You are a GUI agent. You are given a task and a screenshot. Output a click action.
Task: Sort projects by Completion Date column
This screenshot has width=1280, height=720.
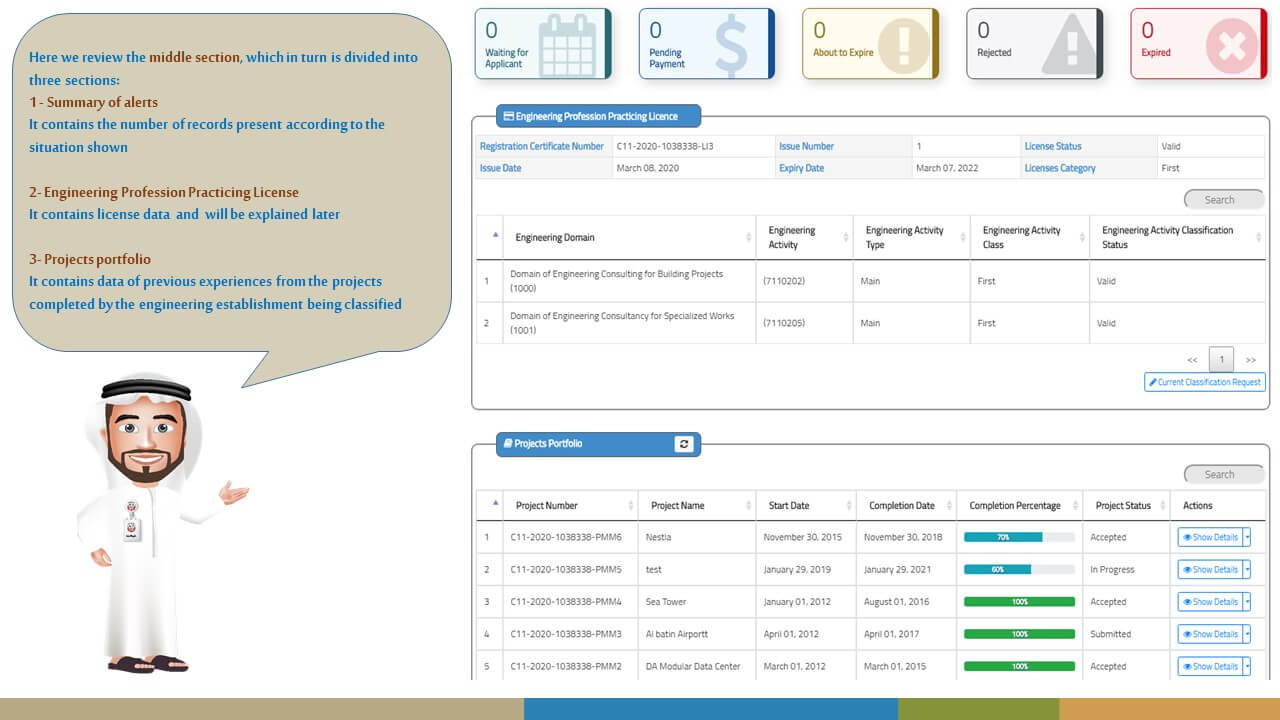902,506
